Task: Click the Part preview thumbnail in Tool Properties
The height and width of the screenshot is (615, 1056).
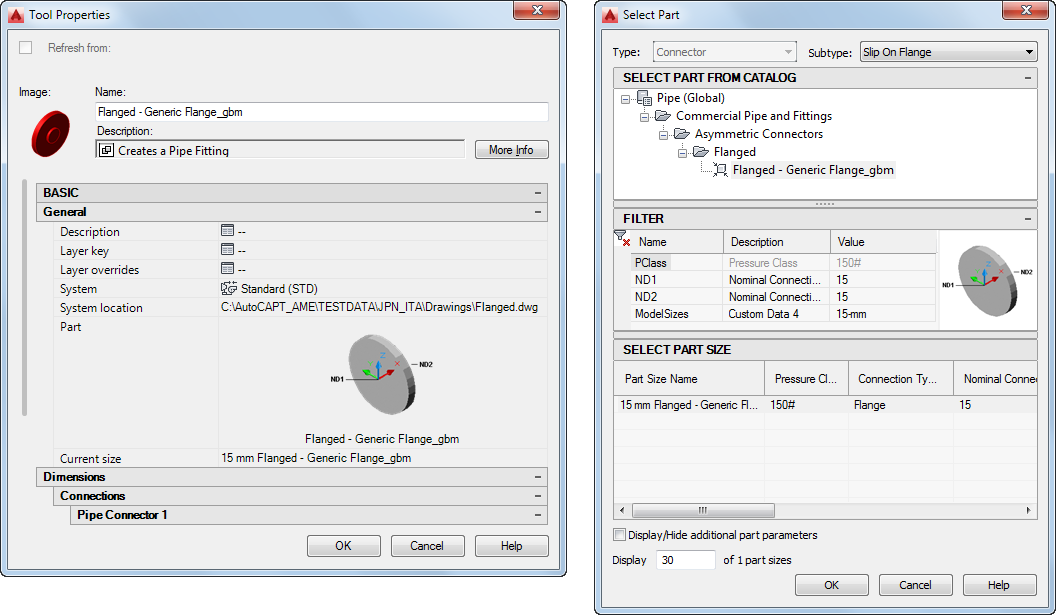Action: click(x=381, y=375)
